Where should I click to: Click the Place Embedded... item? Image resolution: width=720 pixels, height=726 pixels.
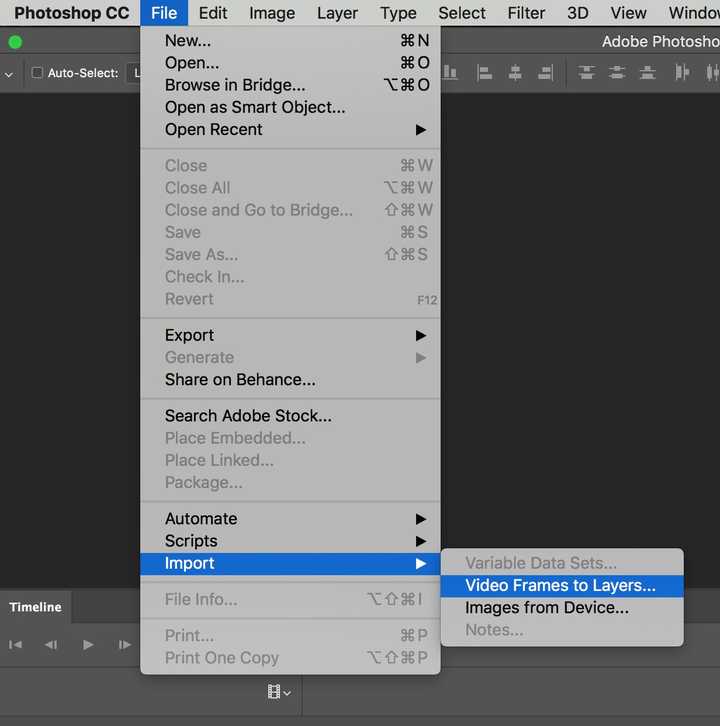coord(290,438)
